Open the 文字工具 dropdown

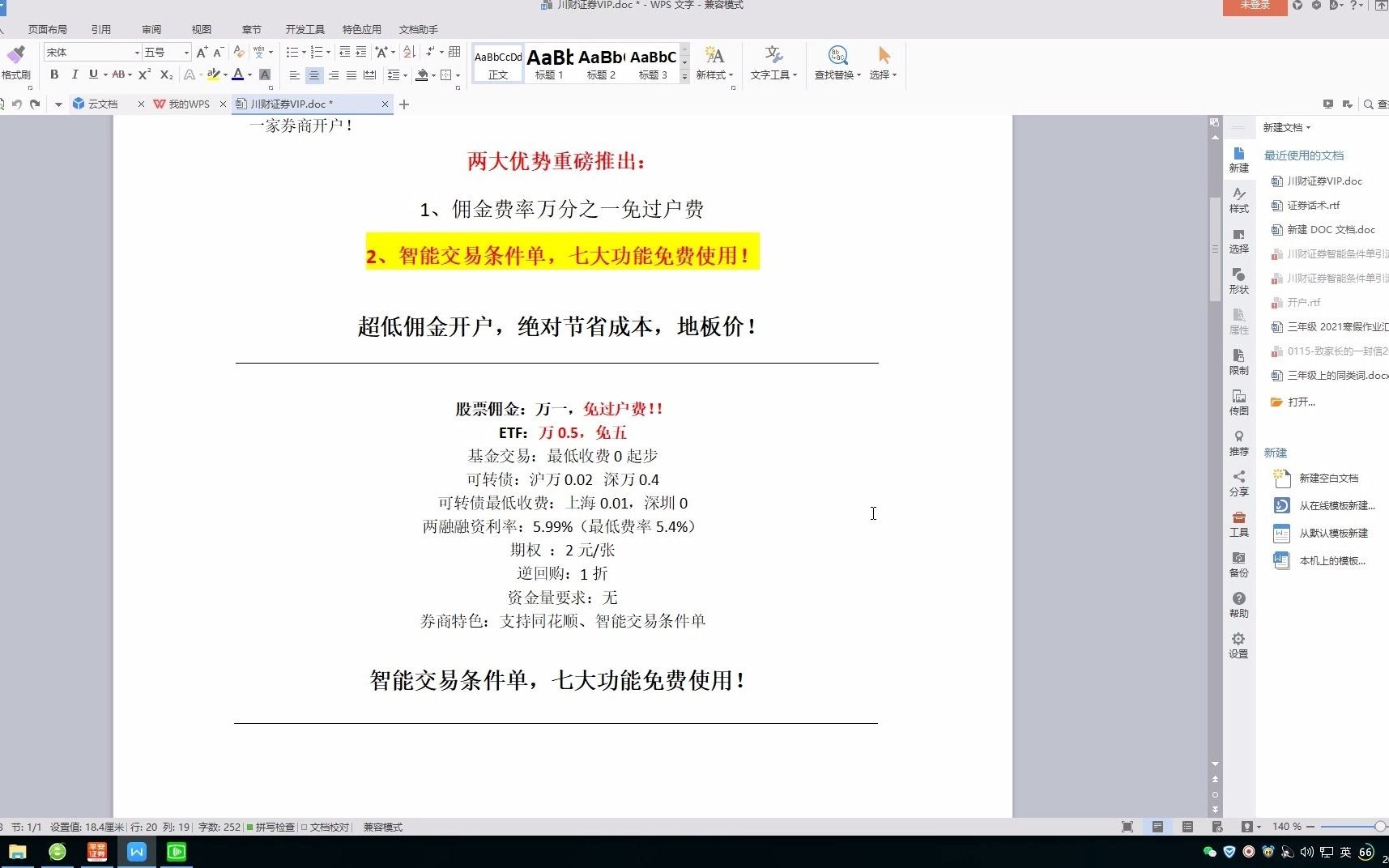tap(773, 63)
